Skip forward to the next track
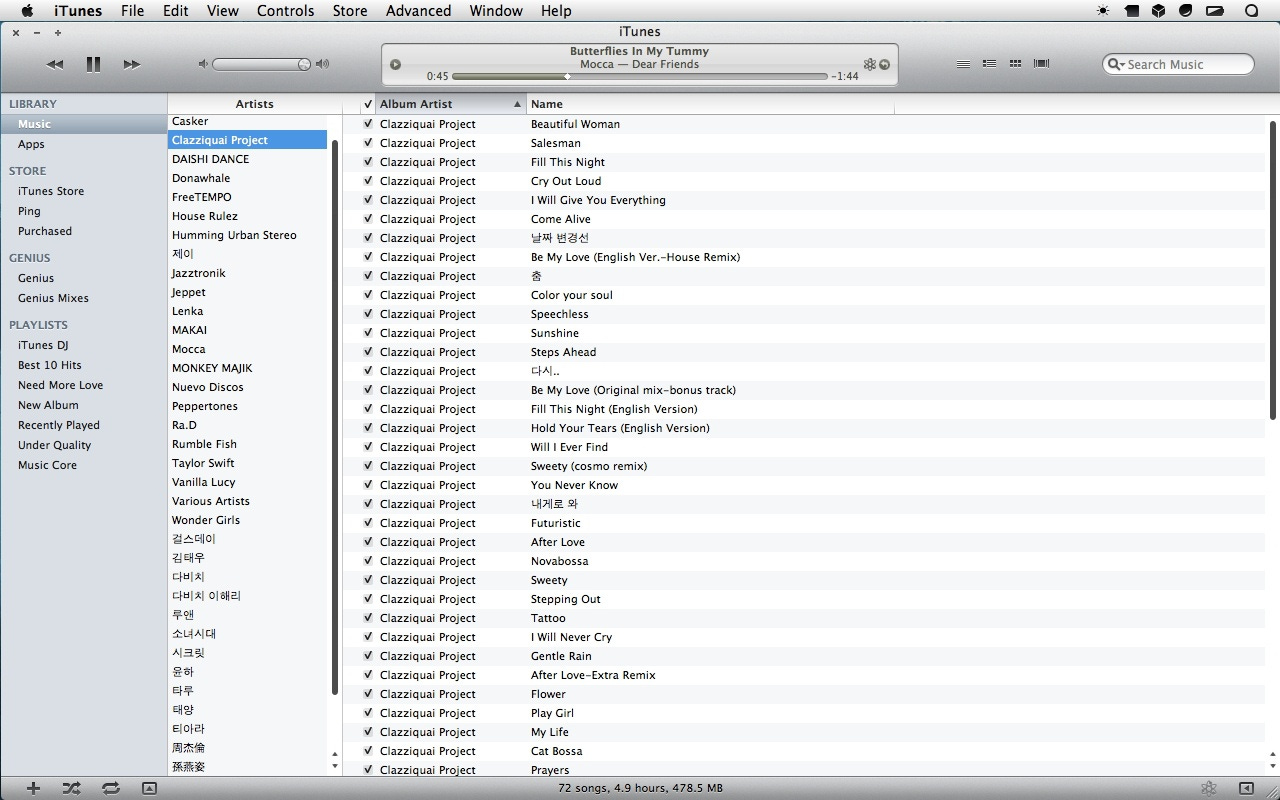Image resolution: width=1280 pixels, height=800 pixels. (x=131, y=64)
